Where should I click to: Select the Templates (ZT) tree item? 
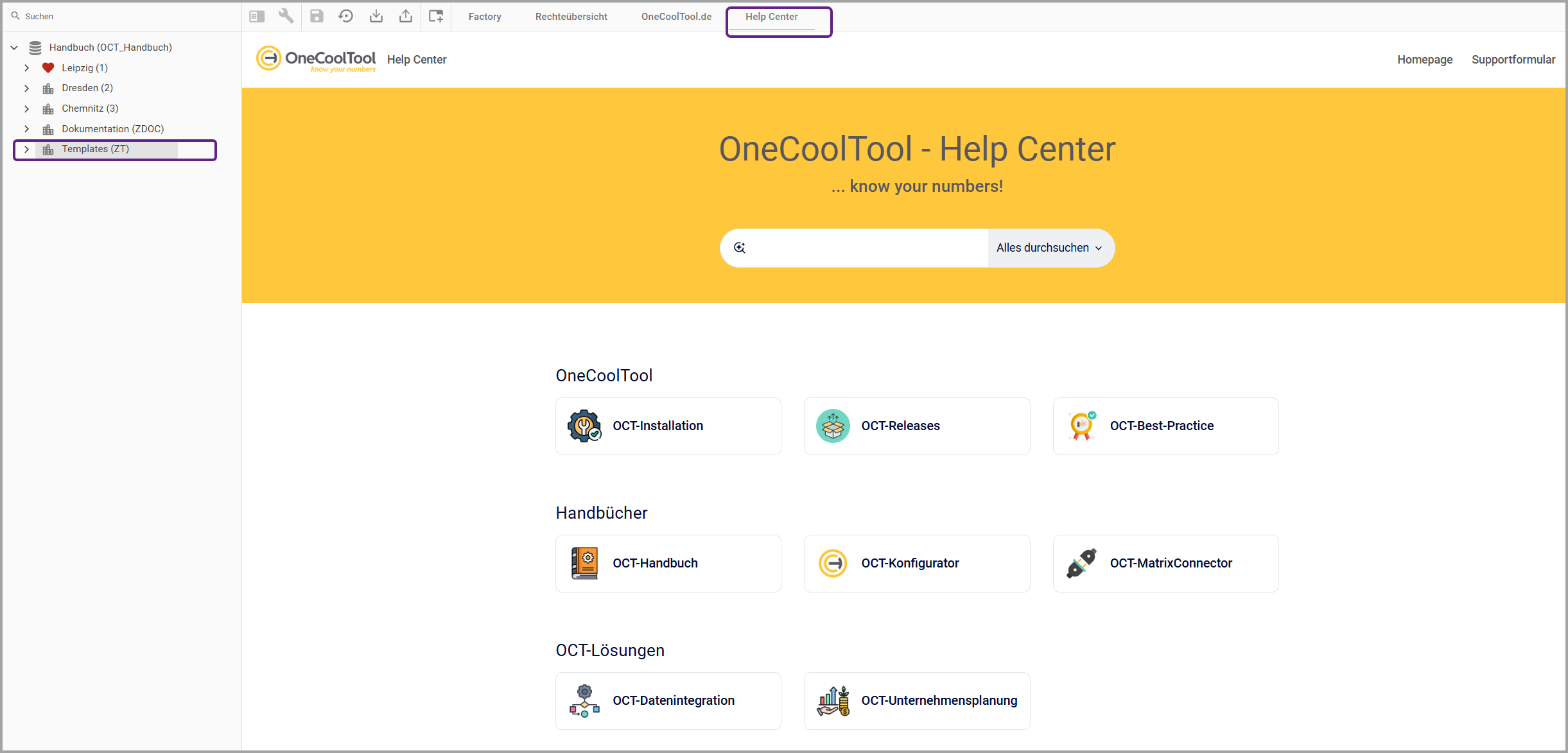tap(96, 149)
